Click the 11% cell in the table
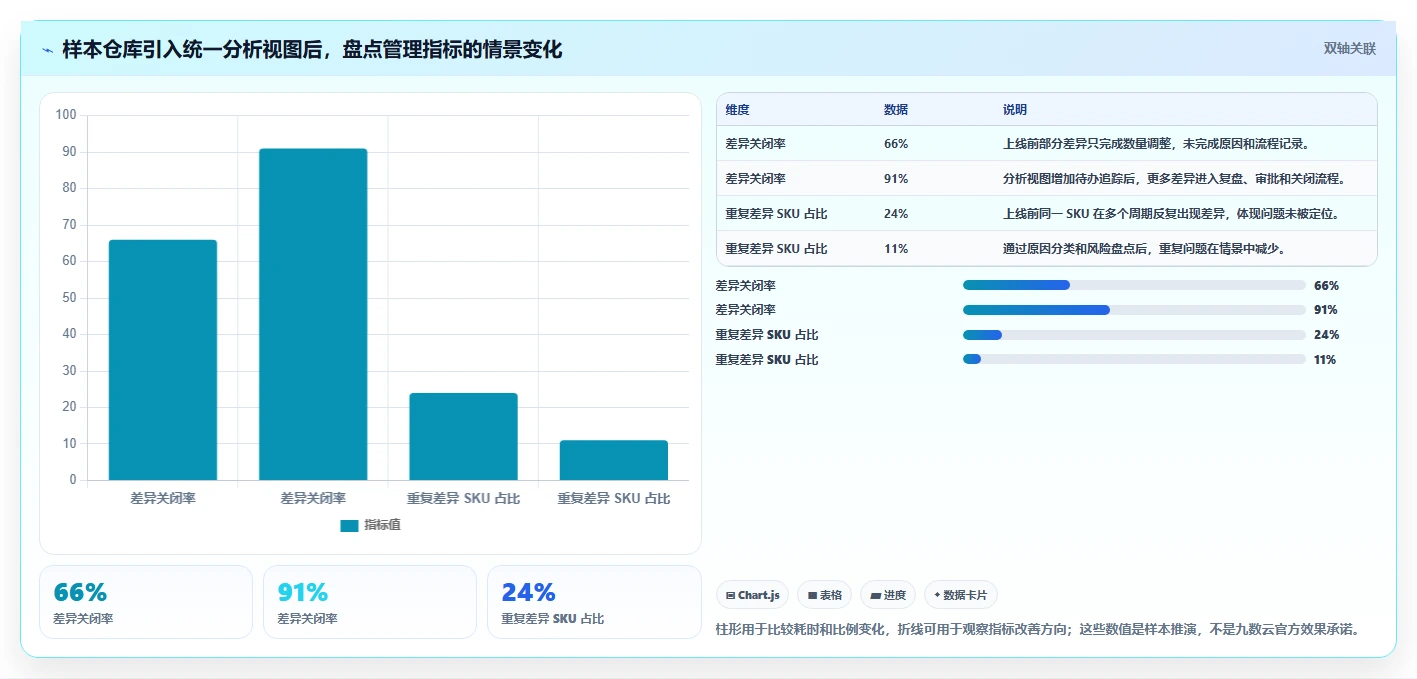This screenshot has height=679, width=1417. (896, 249)
